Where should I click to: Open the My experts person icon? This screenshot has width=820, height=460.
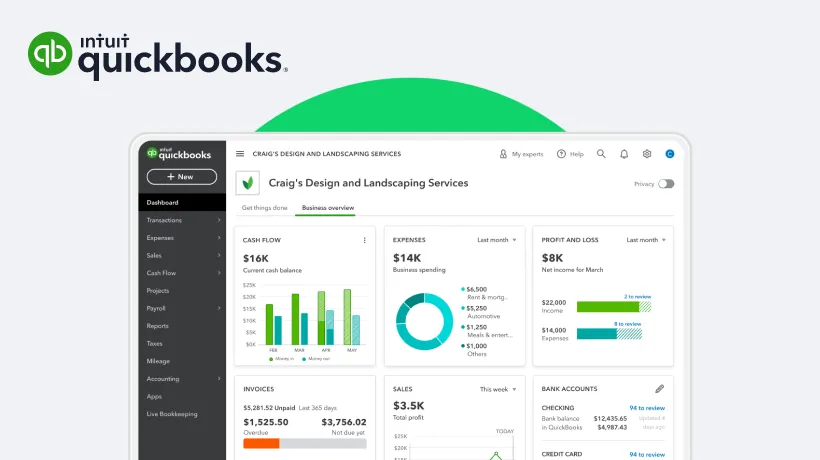pos(503,154)
